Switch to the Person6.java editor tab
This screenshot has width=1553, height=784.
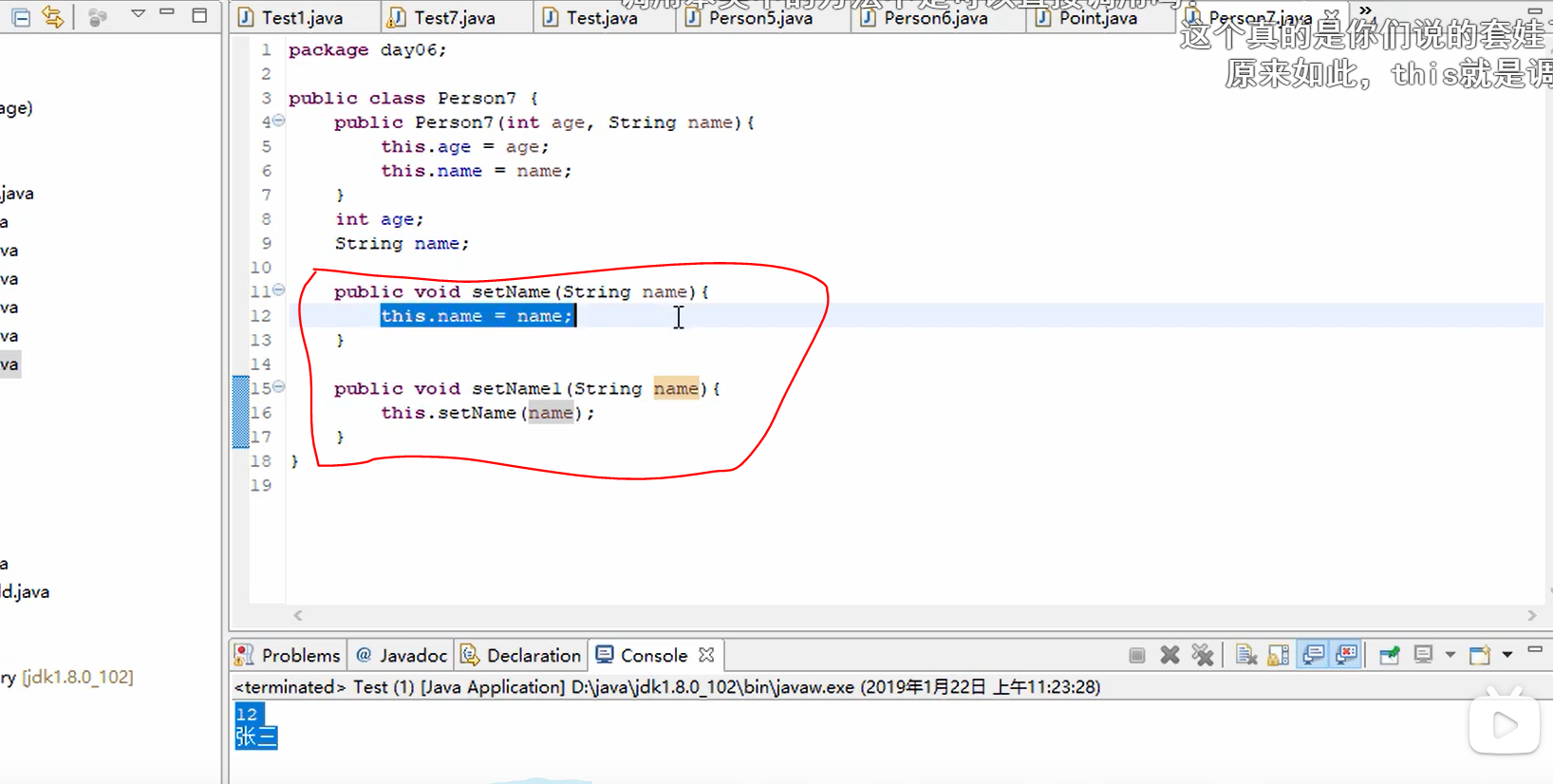click(935, 17)
